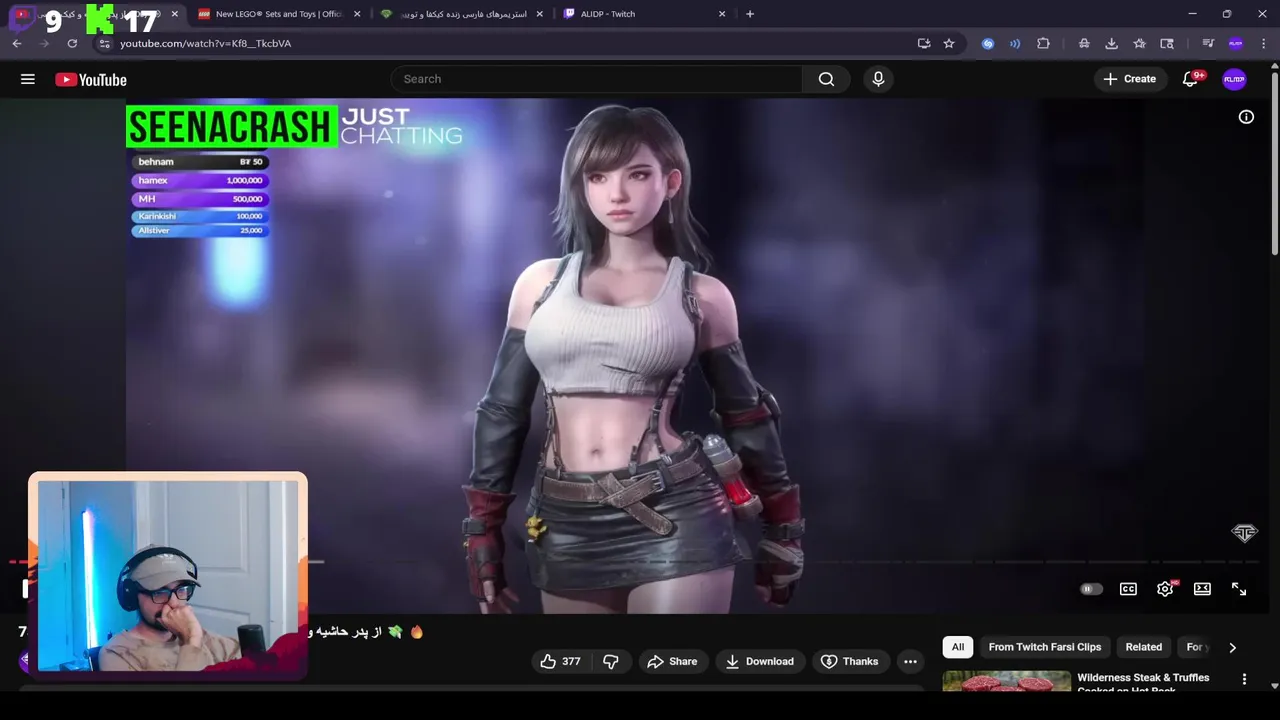Expand the suggestion chips right arrow

[1232, 647]
